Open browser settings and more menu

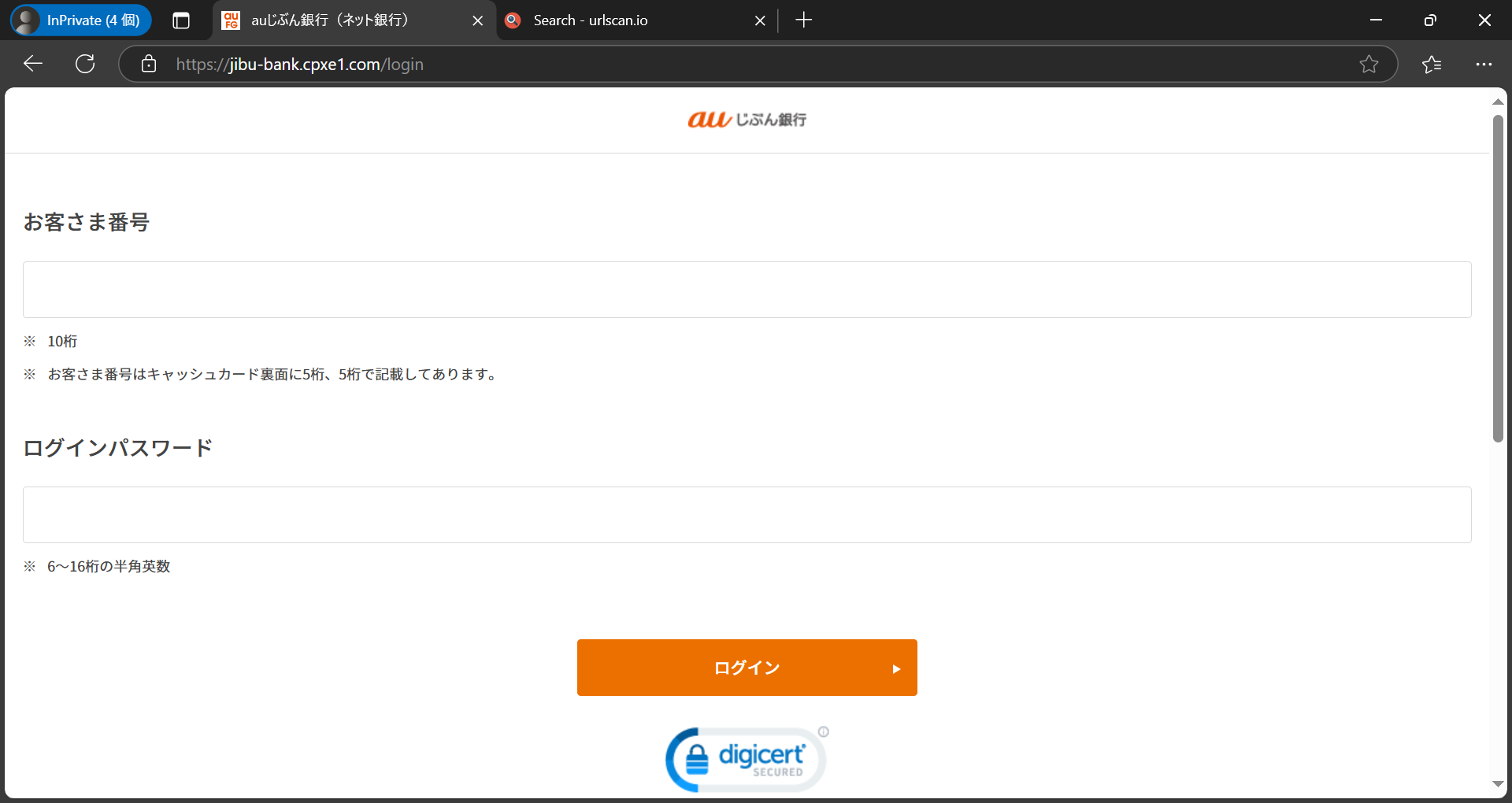(1484, 64)
